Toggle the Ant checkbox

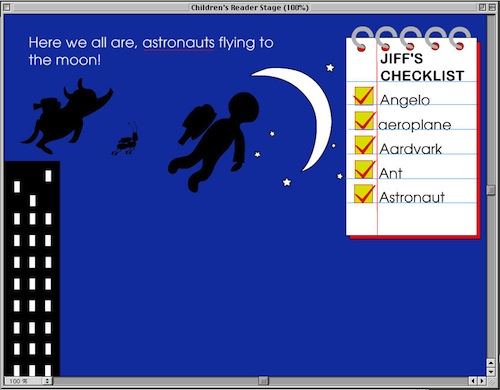point(364,169)
